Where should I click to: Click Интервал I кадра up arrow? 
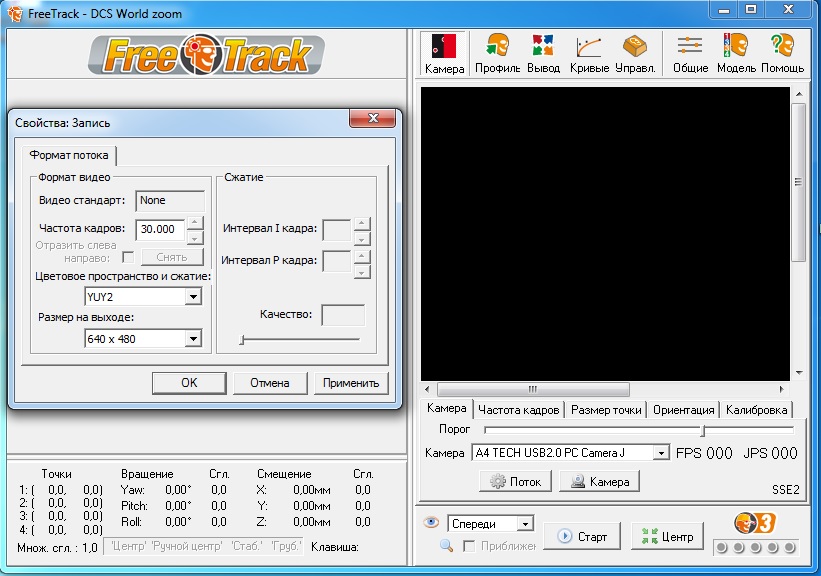tap(362, 224)
